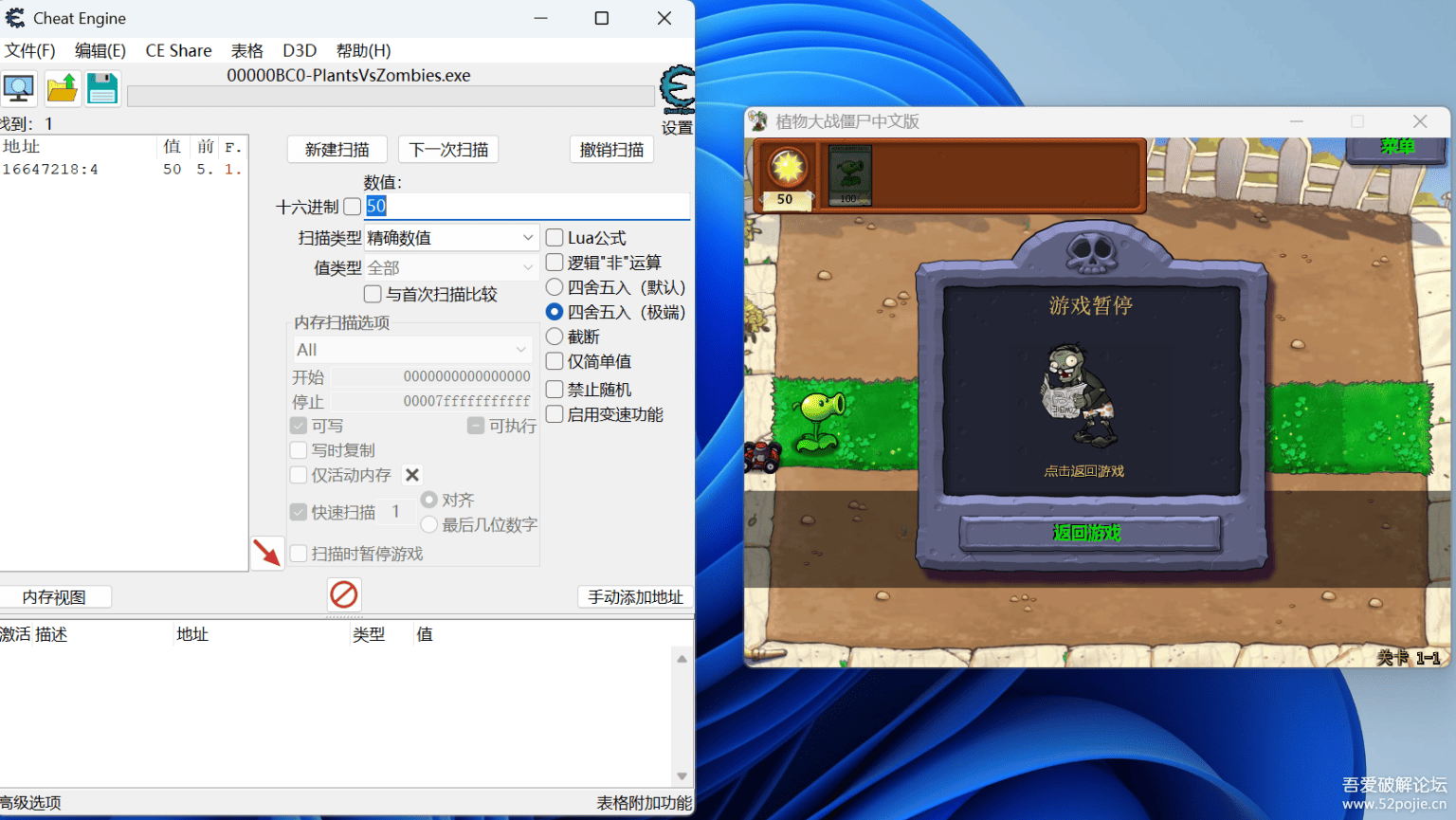This screenshot has width=1456, height=820.
Task: Toggle the 可写 checkbox
Action: [x=299, y=426]
